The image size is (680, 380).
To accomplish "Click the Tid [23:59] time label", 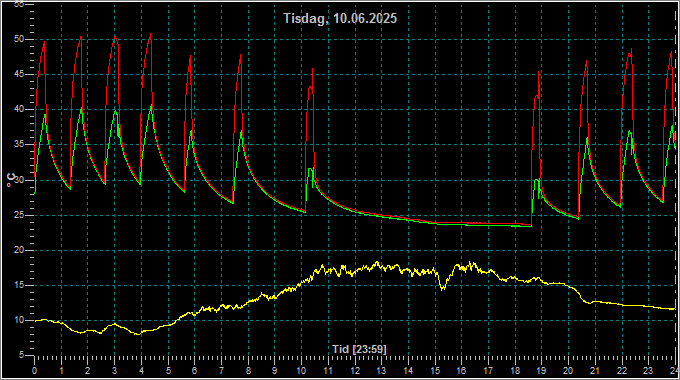I will (x=359, y=349).
